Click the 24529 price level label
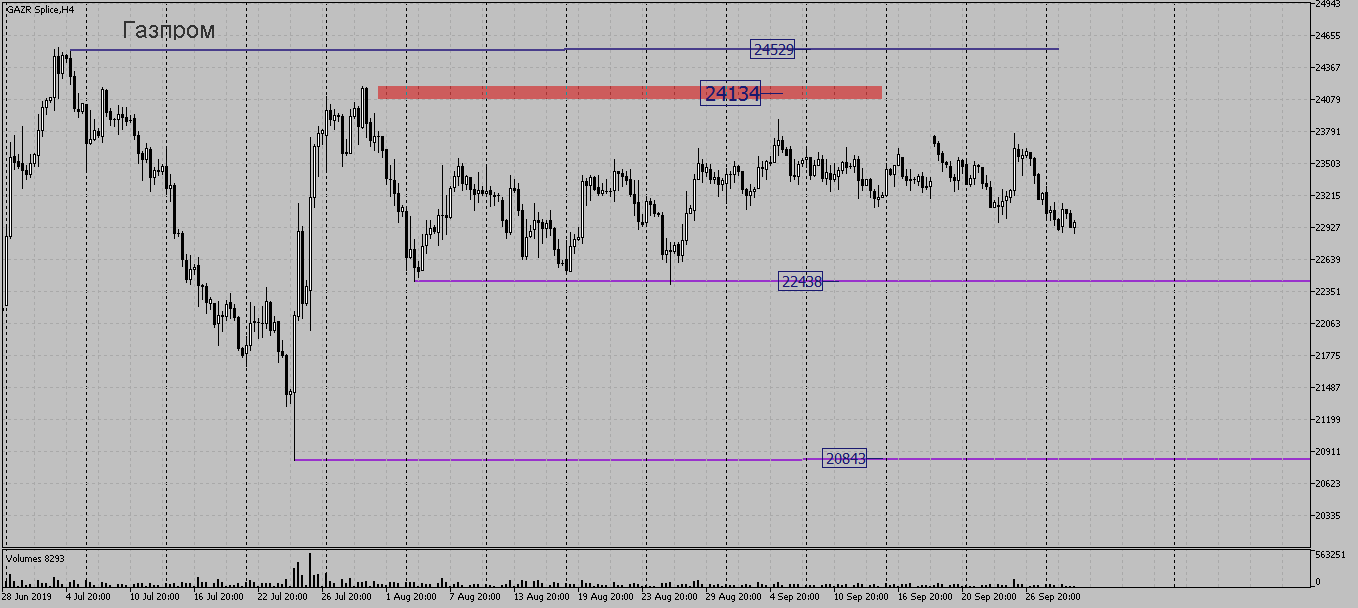The height and width of the screenshot is (608, 1358). coord(773,49)
